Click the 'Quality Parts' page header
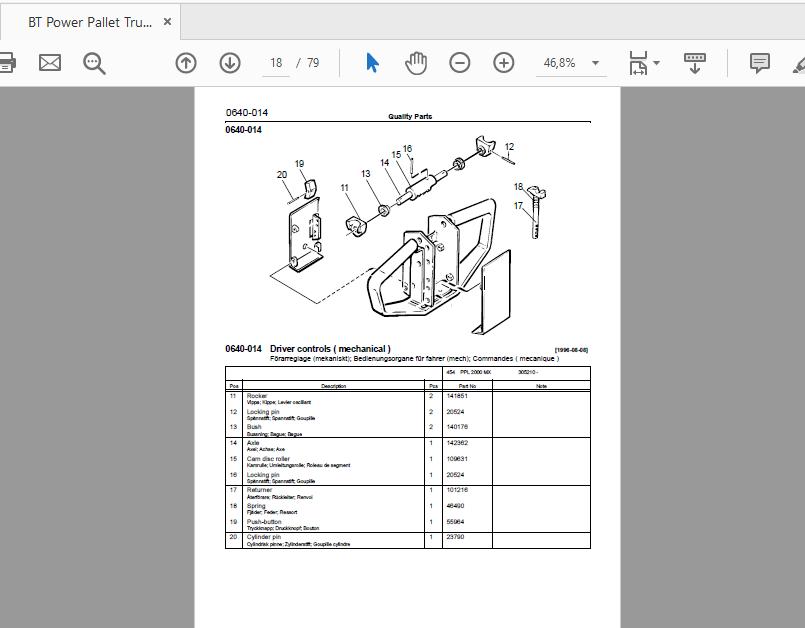 coord(410,117)
